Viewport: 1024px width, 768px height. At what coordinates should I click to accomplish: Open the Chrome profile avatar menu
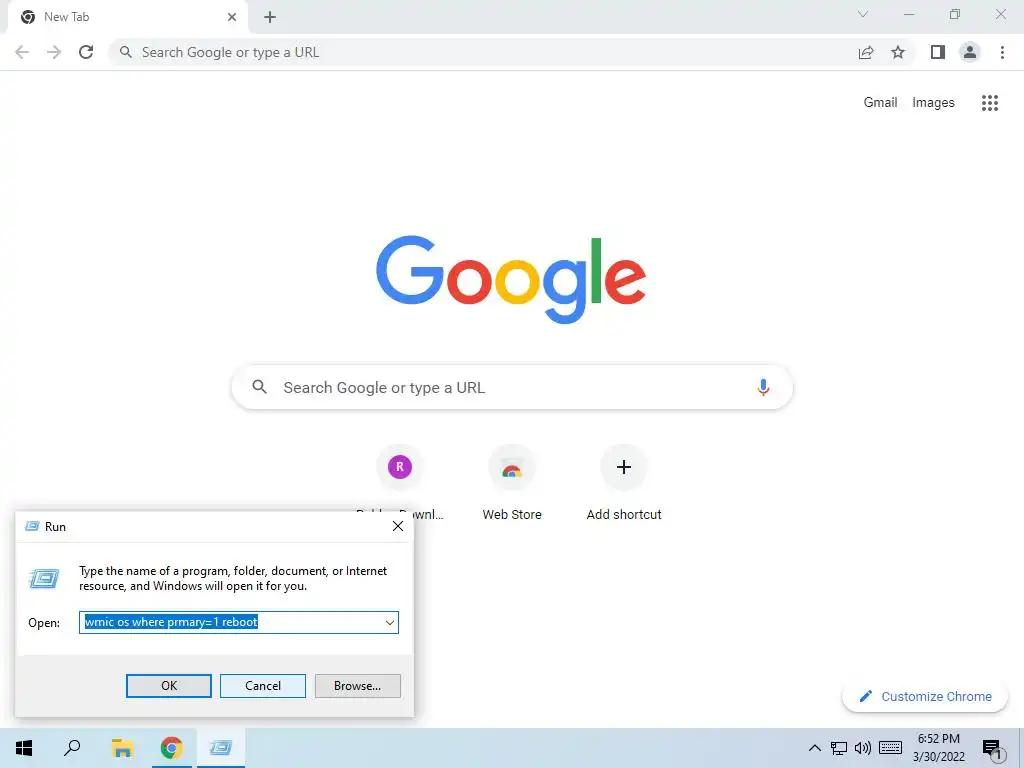click(970, 52)
